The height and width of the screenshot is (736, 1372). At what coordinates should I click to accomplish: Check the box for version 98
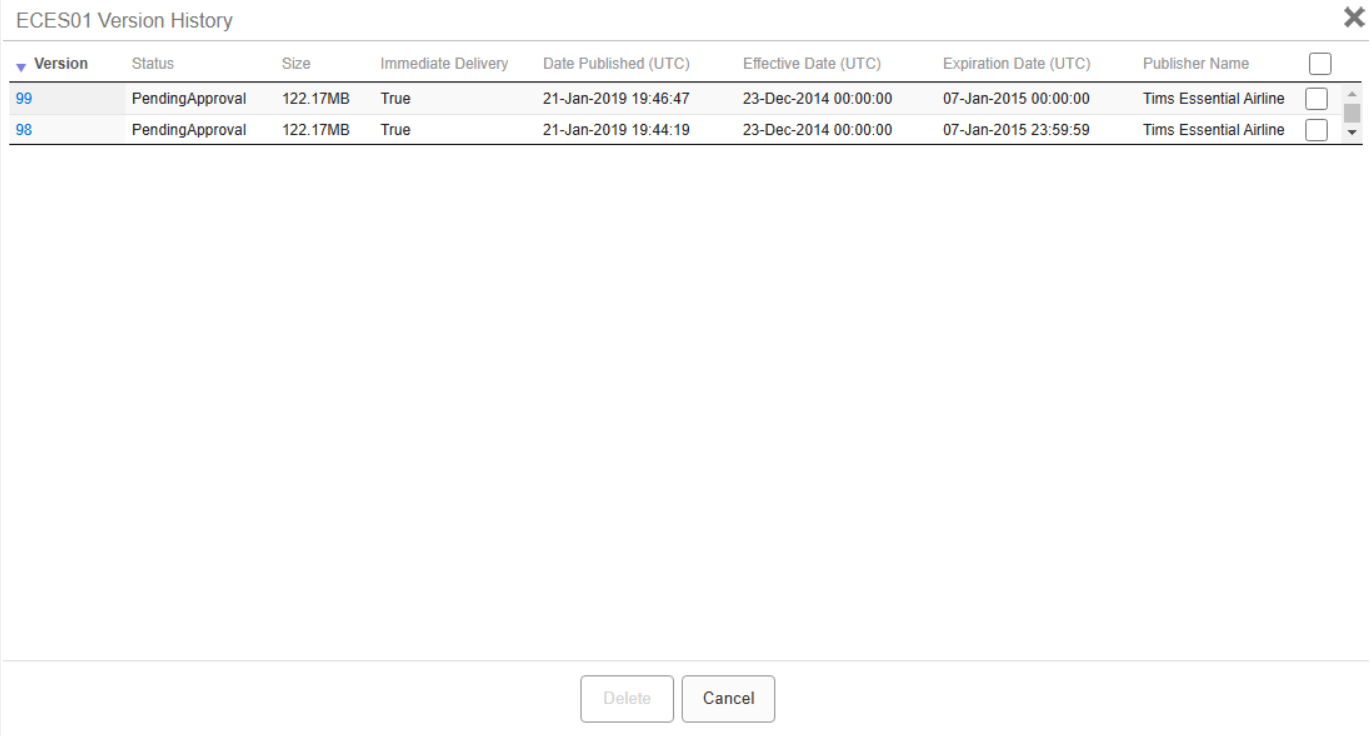coord(1317,130)
